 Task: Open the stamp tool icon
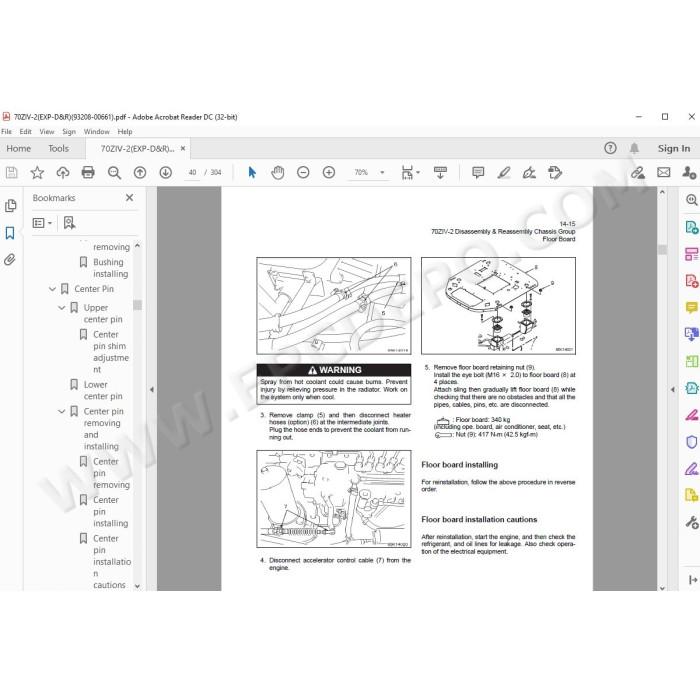pos(555,172)
